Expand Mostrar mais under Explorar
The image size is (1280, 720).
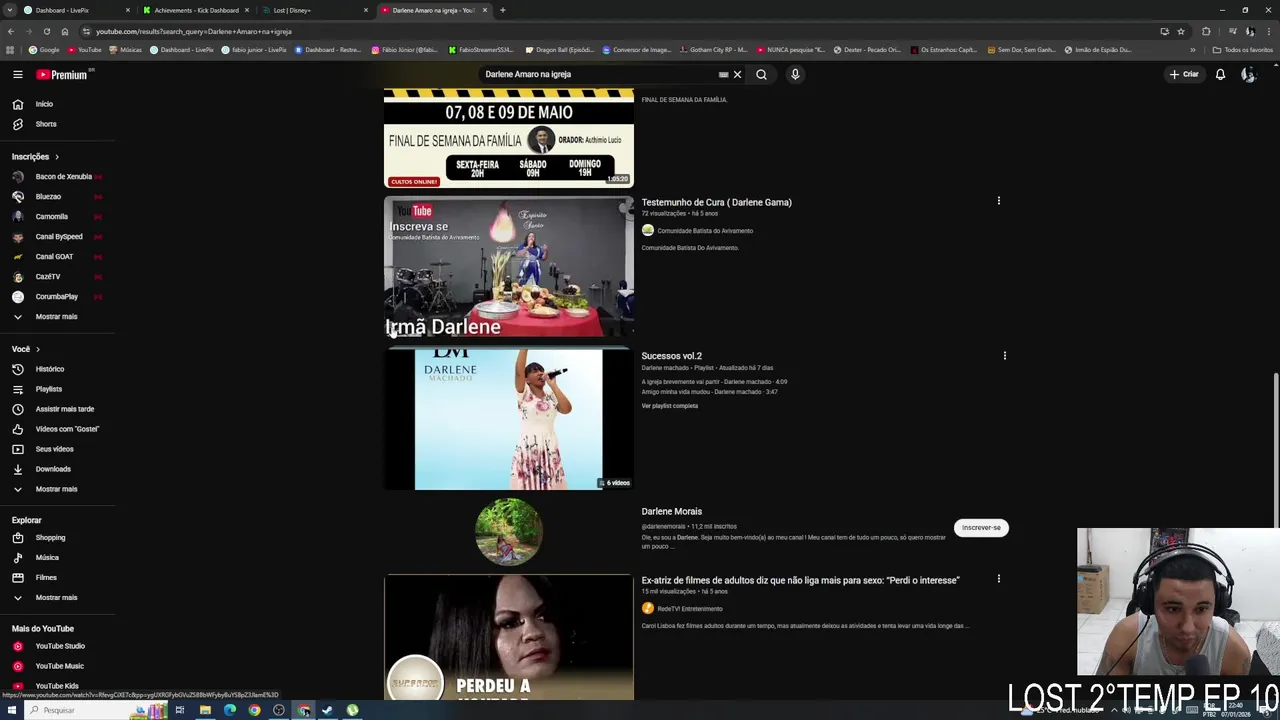coord(57,598)
